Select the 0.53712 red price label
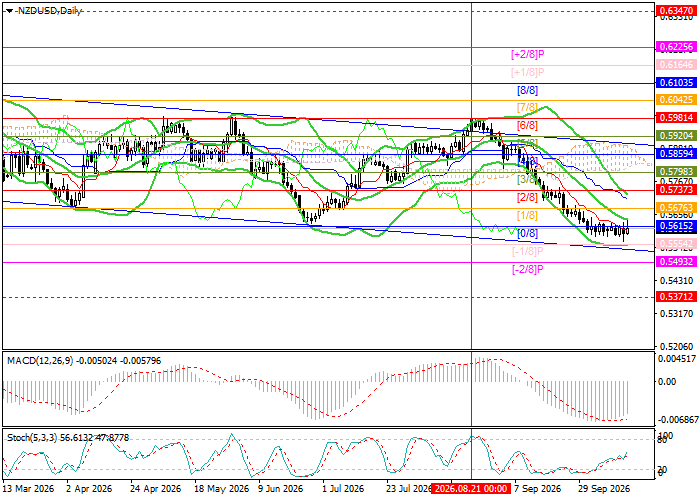The height and width of the screenshot is (500, 700). point(676,296)
